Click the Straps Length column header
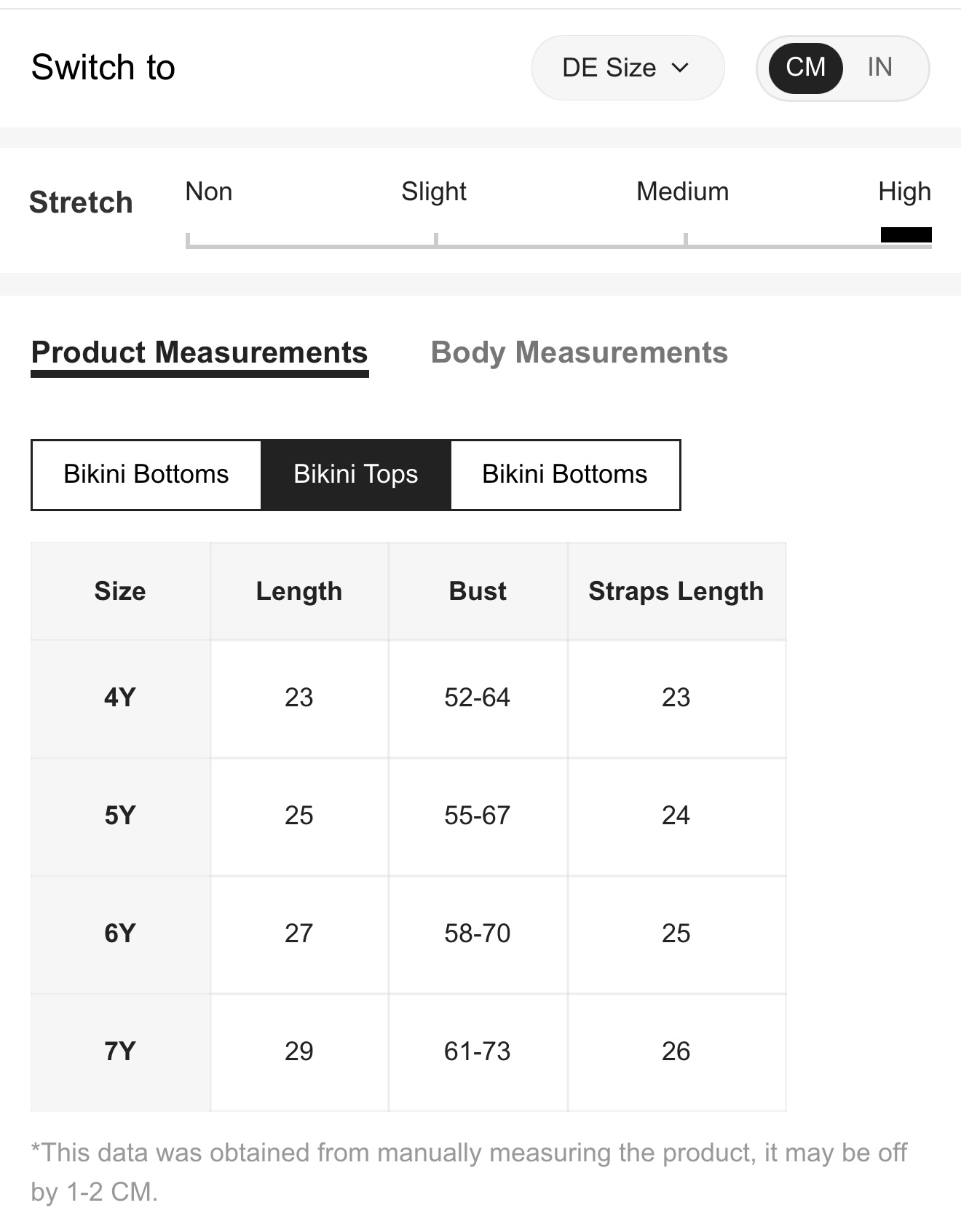961x1232 pixels. pos(676,591)
